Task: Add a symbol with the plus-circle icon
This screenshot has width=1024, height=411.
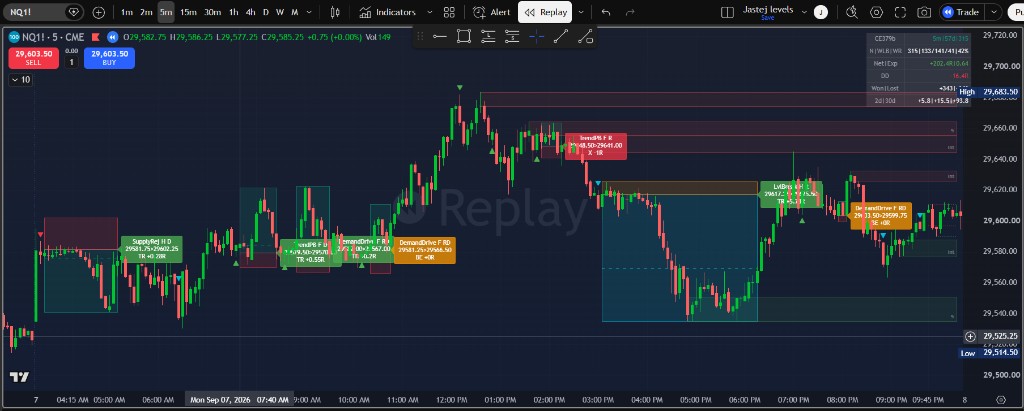Action: (99, 12)
